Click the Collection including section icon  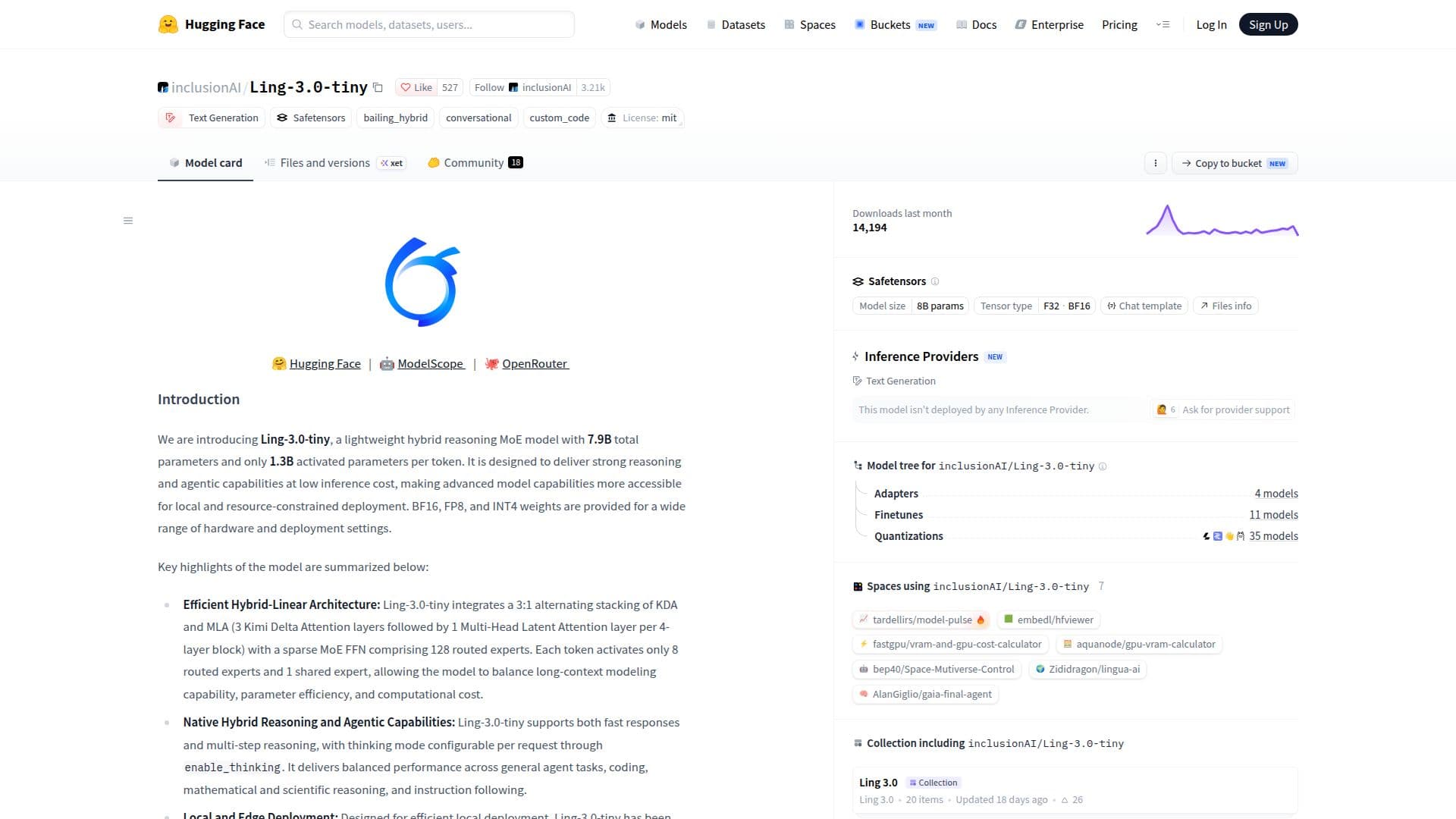858,743
